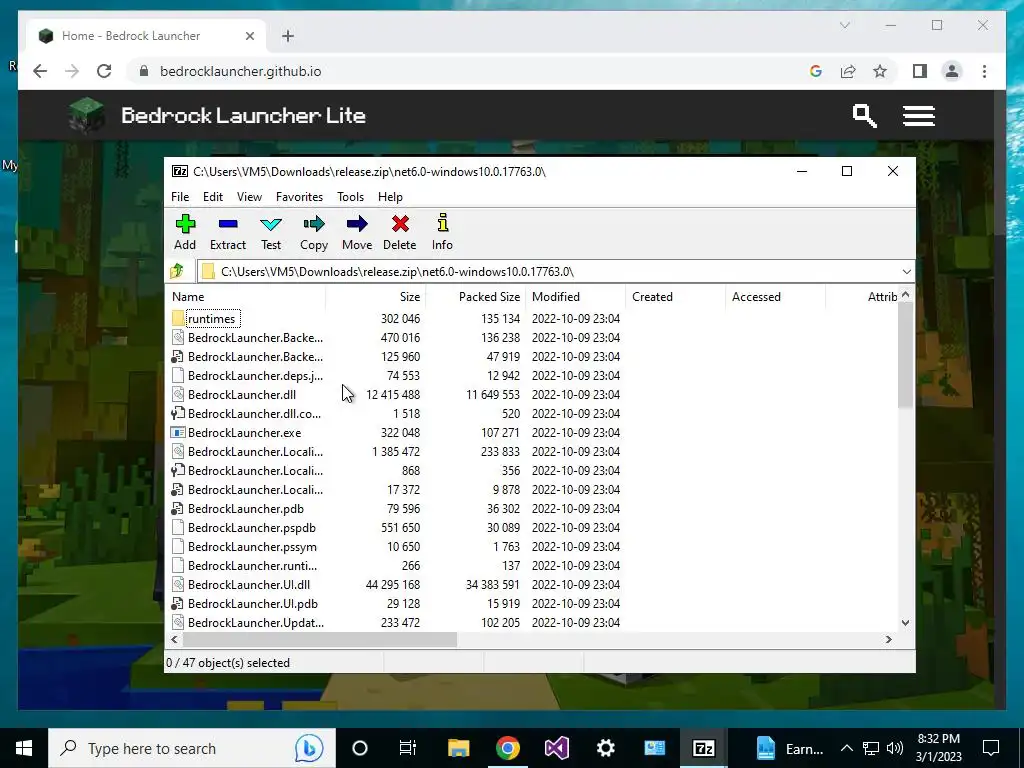Image resolution: width=1024 pixels, height=768 pixels.
Task: Open the search magnifier on Bedrock Launcher site
Action: [864, 116]
